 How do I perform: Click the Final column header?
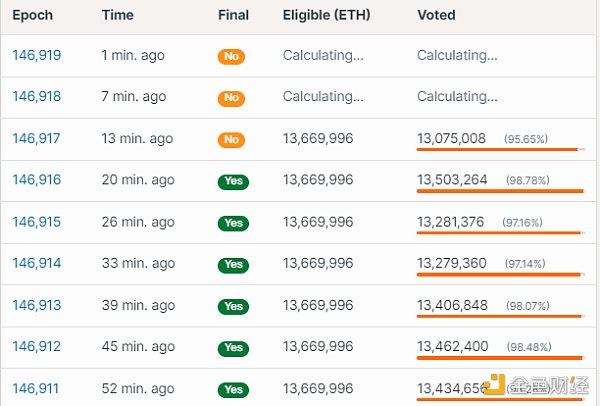[x=233, y=15]
